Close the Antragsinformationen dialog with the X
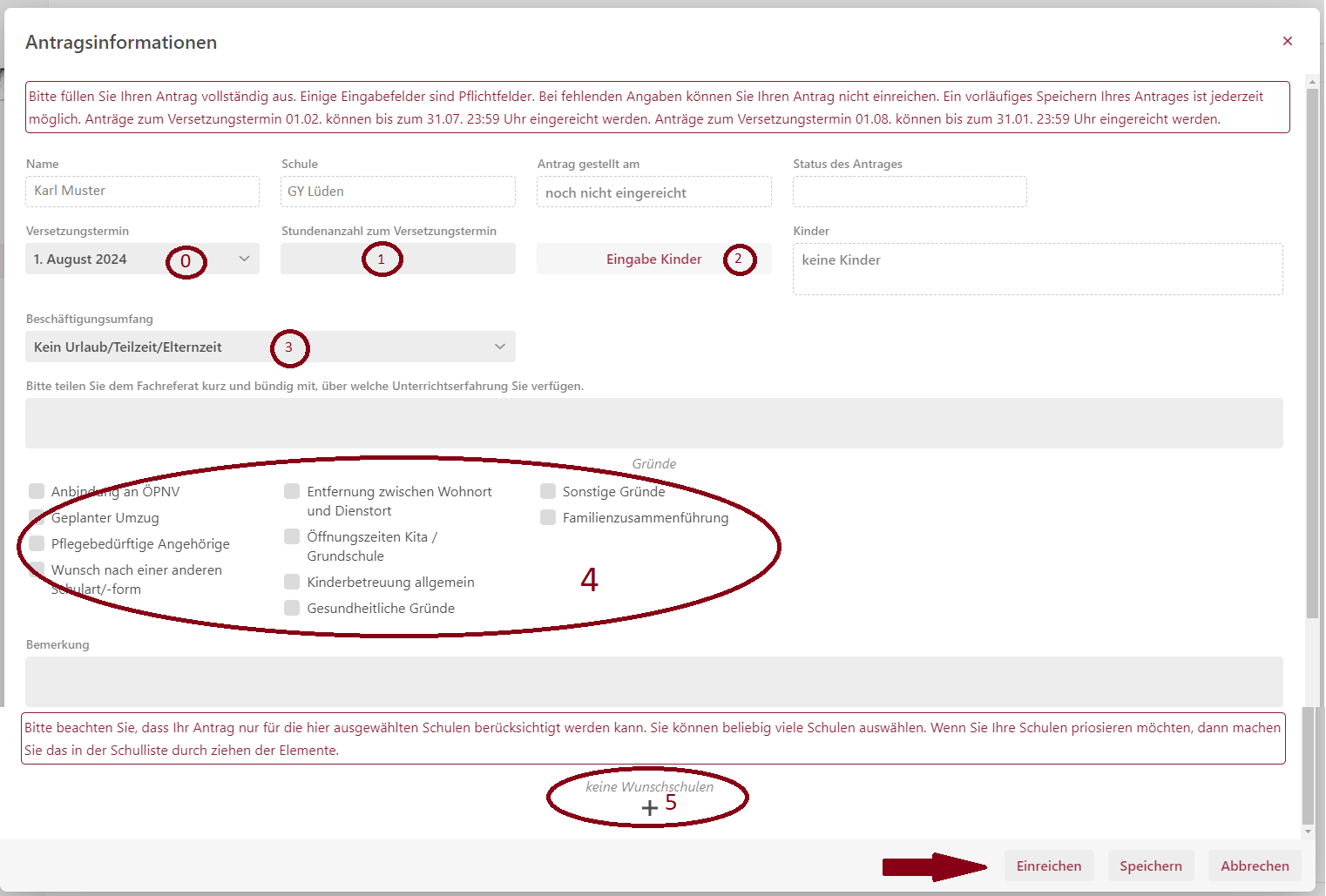This screenshot has width=1326, height=896. click(x=1287, y=41)
